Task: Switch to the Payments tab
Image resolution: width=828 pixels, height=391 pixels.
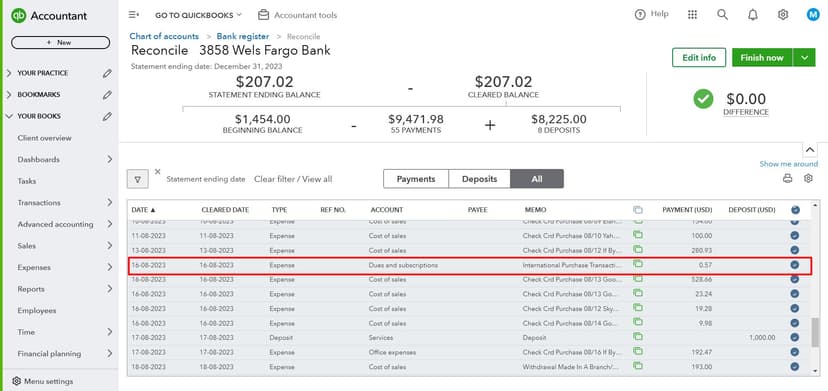Action: (x=416, y=179)
